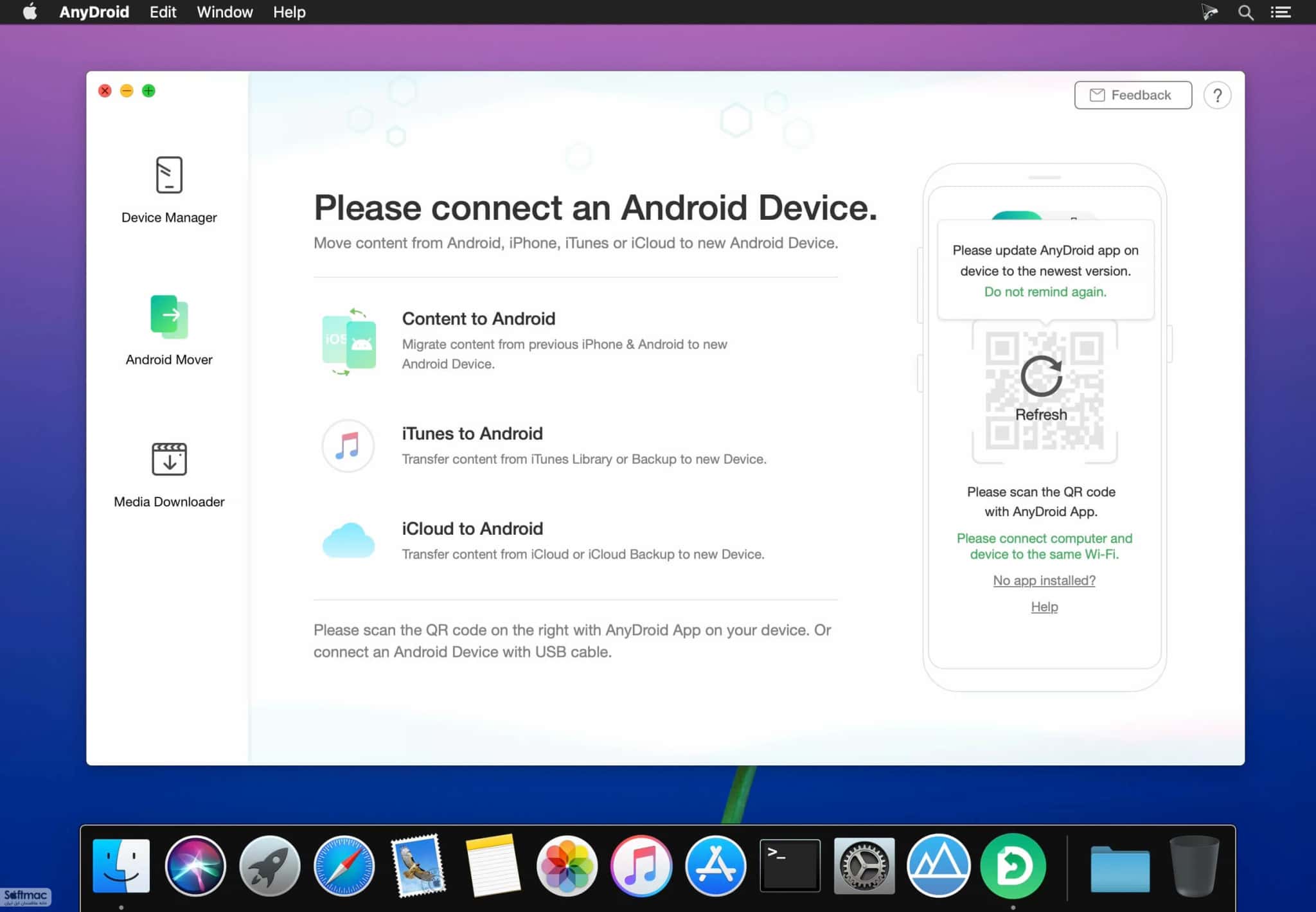The height and width of the screenshot is (912, 1316).
Task: Choose the Content to Android icon
Action: (x=348, y=341)
